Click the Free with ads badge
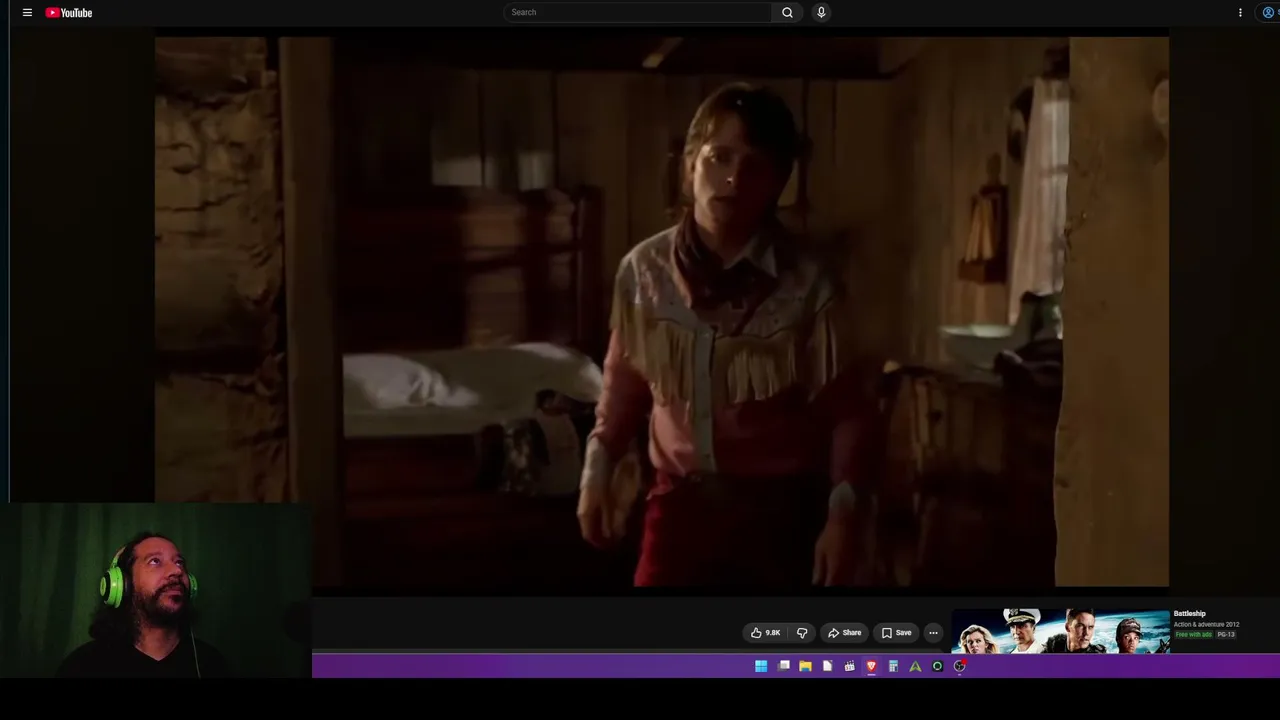The width and height of the screenshot is (1280, 720). [x=1194, y=635]
